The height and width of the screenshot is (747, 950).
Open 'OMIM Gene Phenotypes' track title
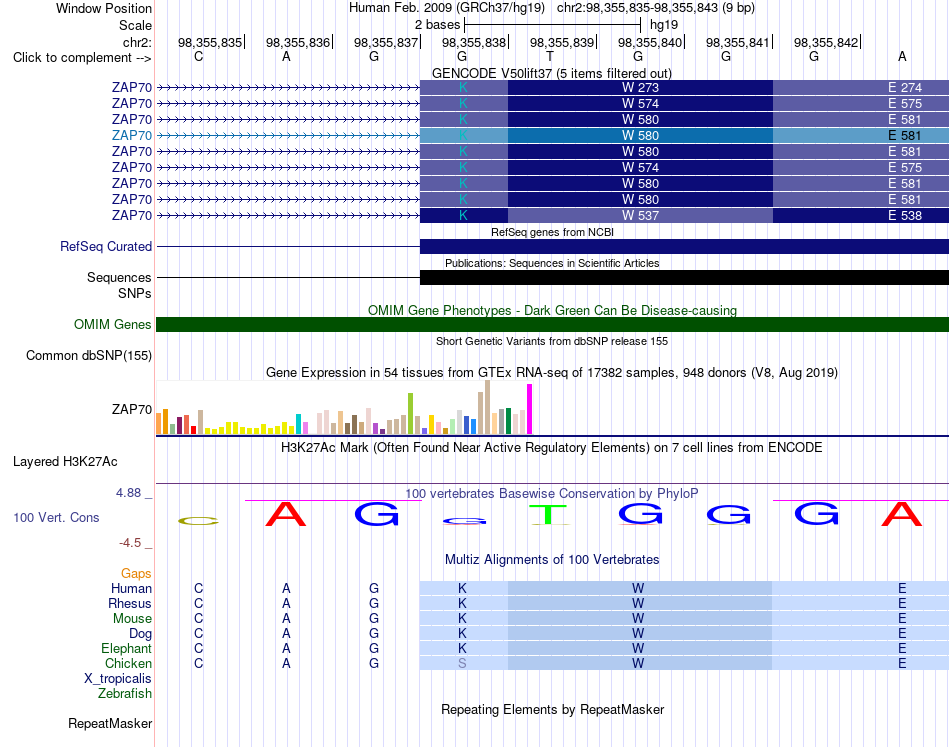coord(552,310)
